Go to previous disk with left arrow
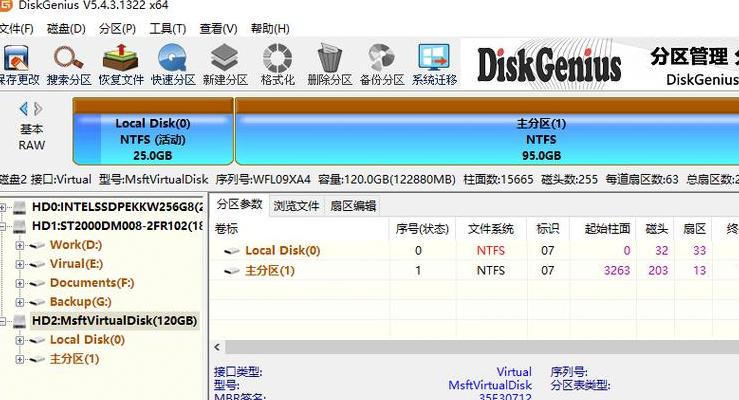Screen dimensions: 739x400 pos(24,109)
